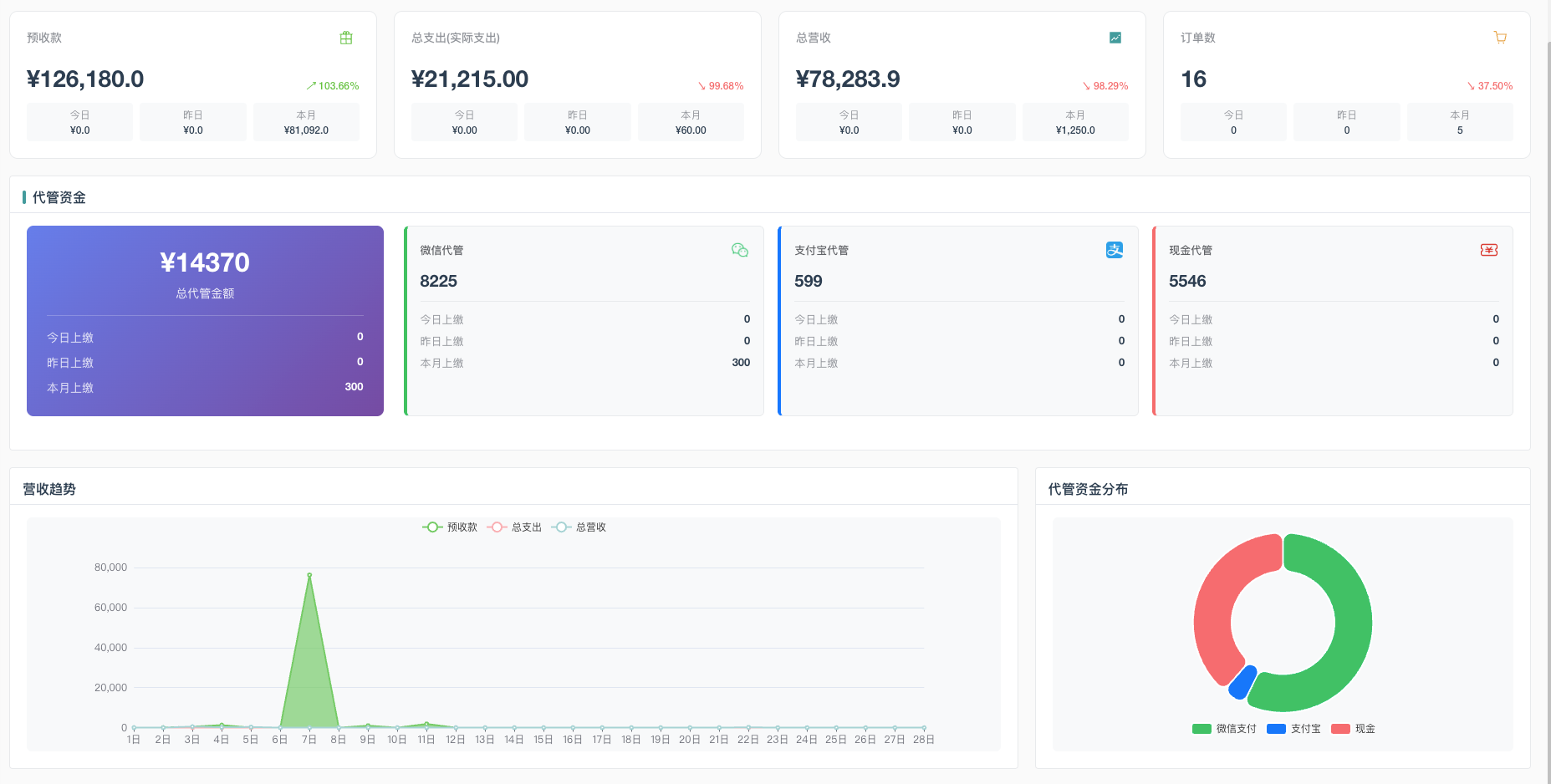The height and width of the screenshot is (784, 1551).
Task: Click the peak data point at 7日 on 营收趋势
Action: [x=309, y=575]
